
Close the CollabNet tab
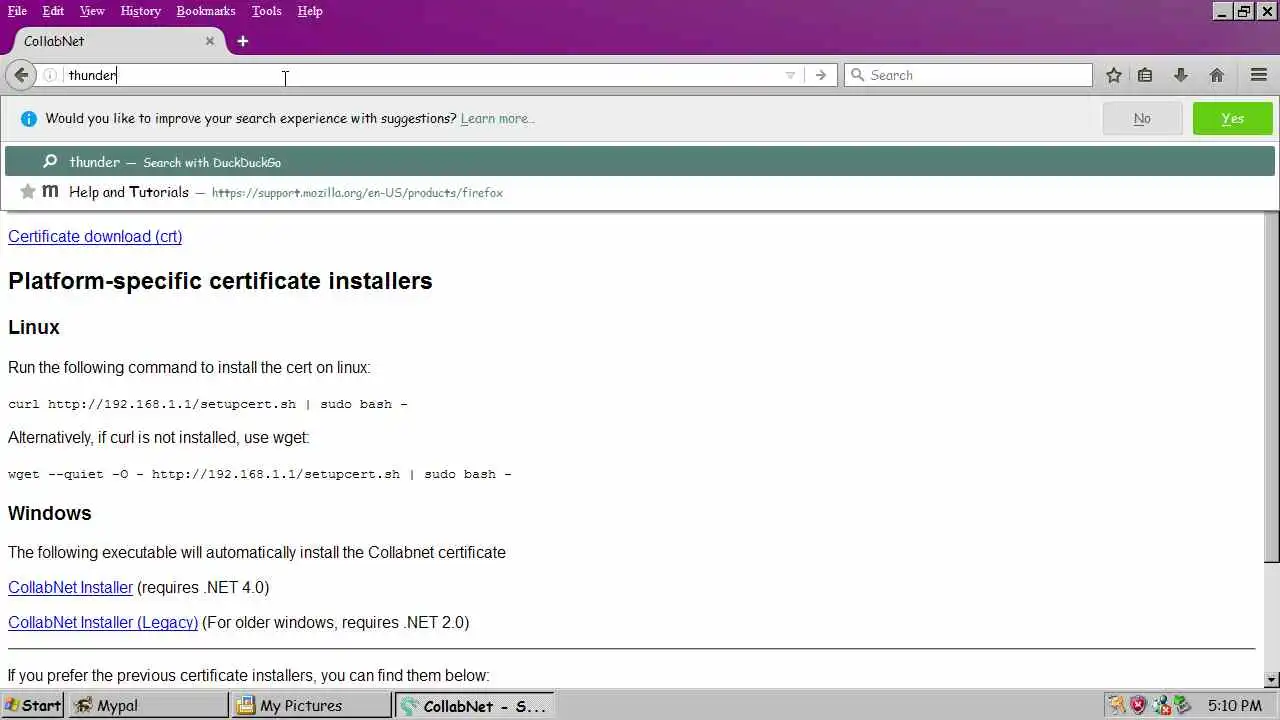point(210,41)
